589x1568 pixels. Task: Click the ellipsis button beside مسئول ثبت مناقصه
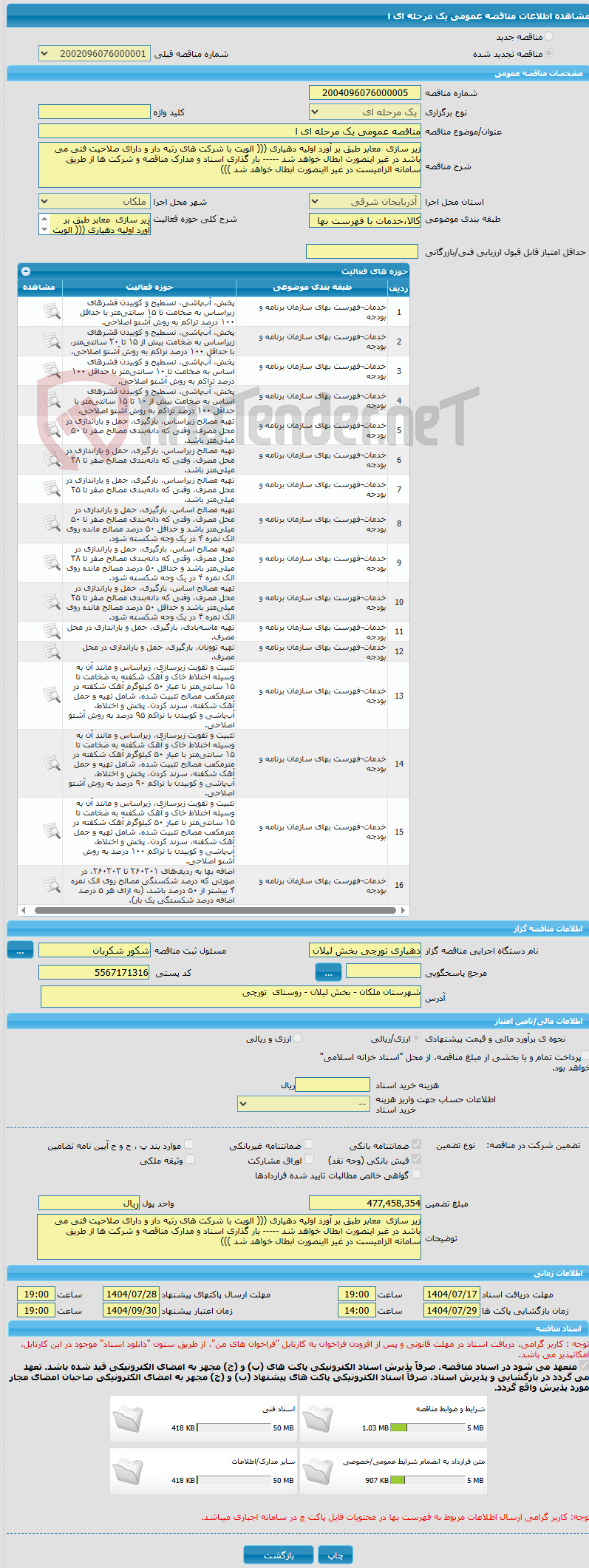pos(20,951)
